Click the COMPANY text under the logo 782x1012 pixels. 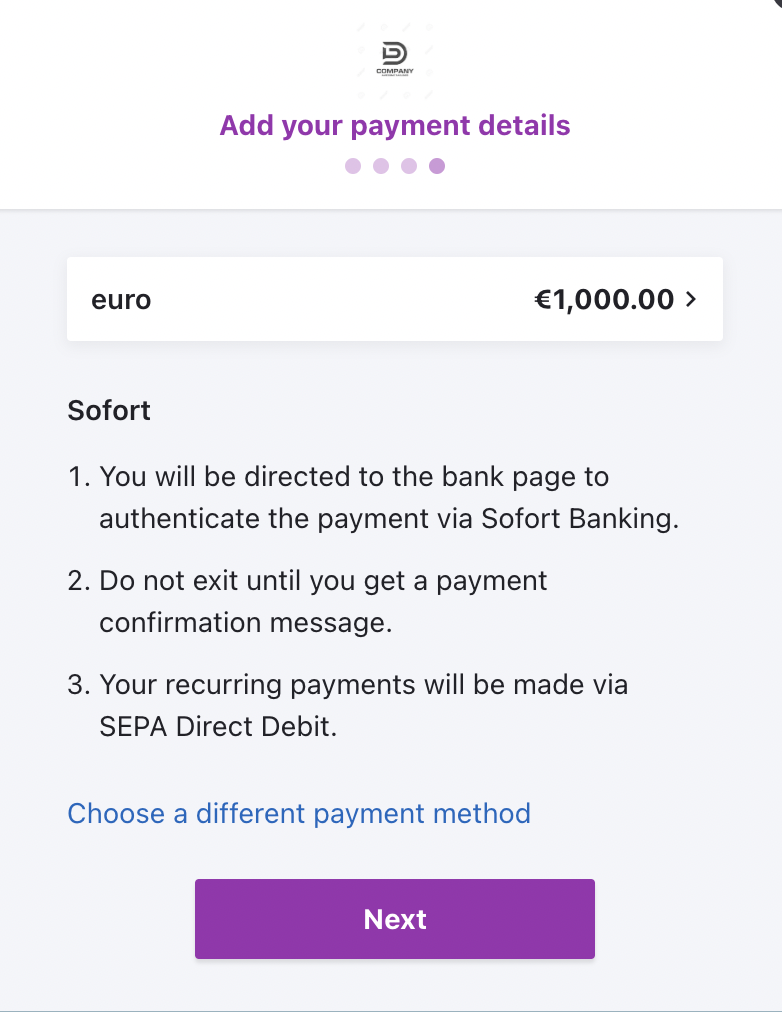coord(395,71)
